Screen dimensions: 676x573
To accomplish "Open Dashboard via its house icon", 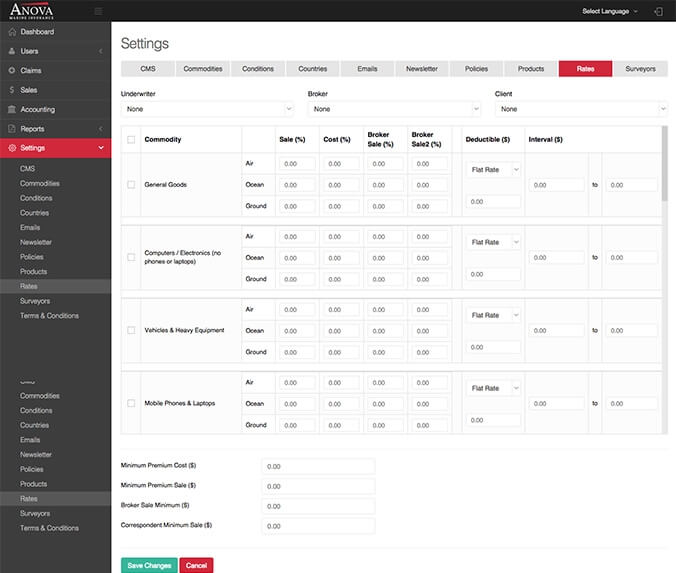I will 12,32.
